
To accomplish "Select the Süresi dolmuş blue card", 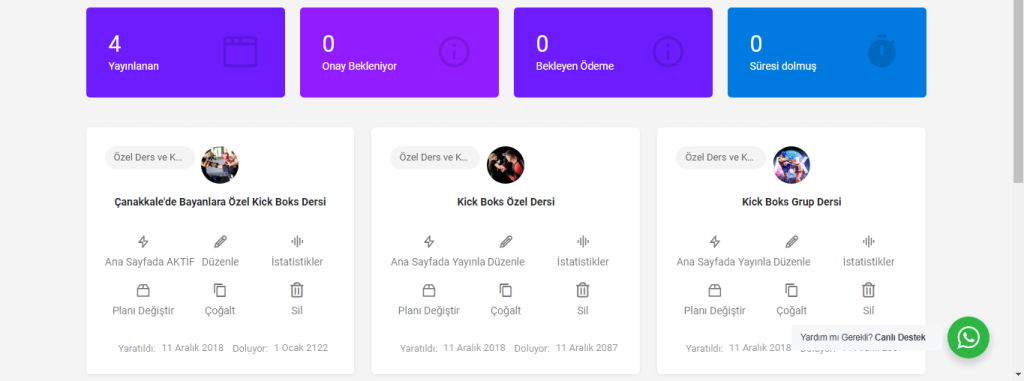I will coord(827,52).
